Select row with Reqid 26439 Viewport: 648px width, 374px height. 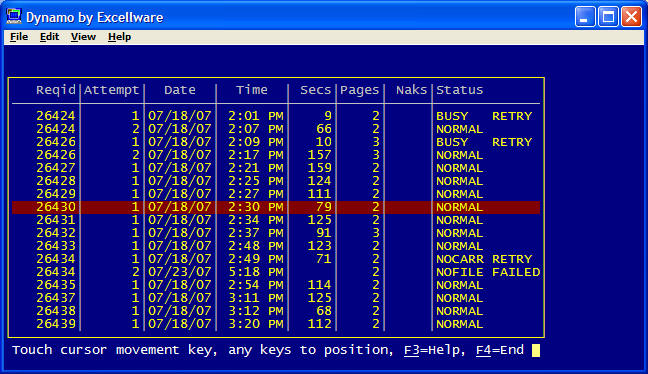pos(276,324)
